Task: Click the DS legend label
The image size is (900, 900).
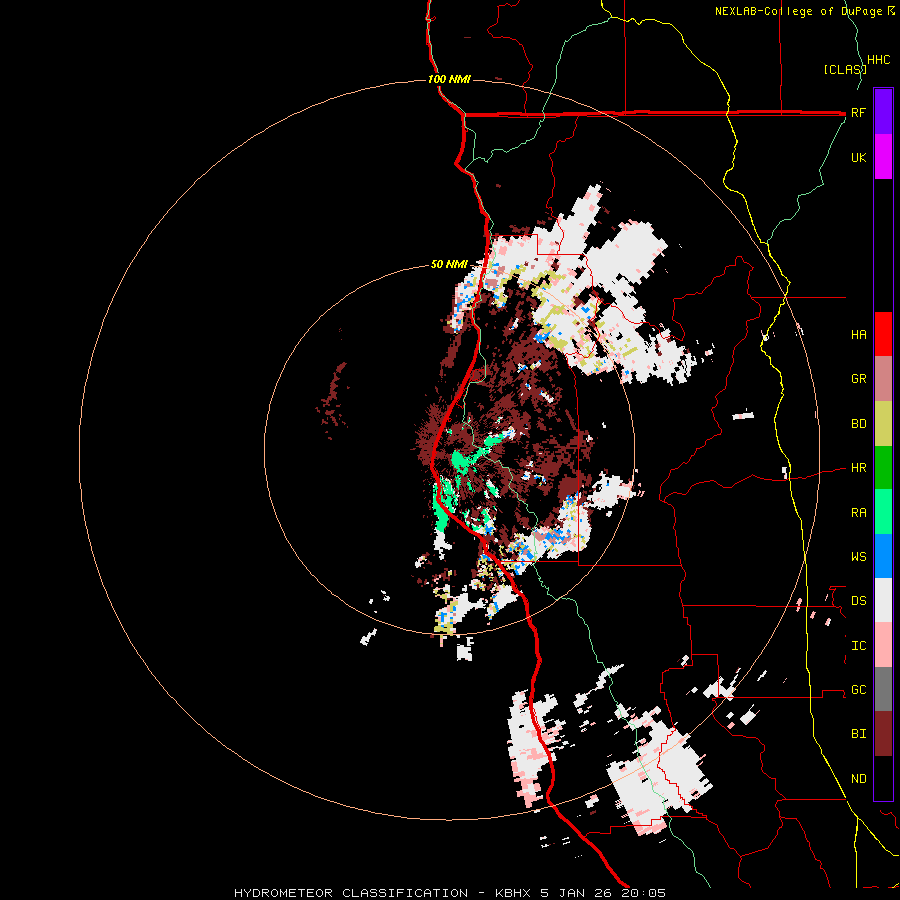Action: pos(858,600)
